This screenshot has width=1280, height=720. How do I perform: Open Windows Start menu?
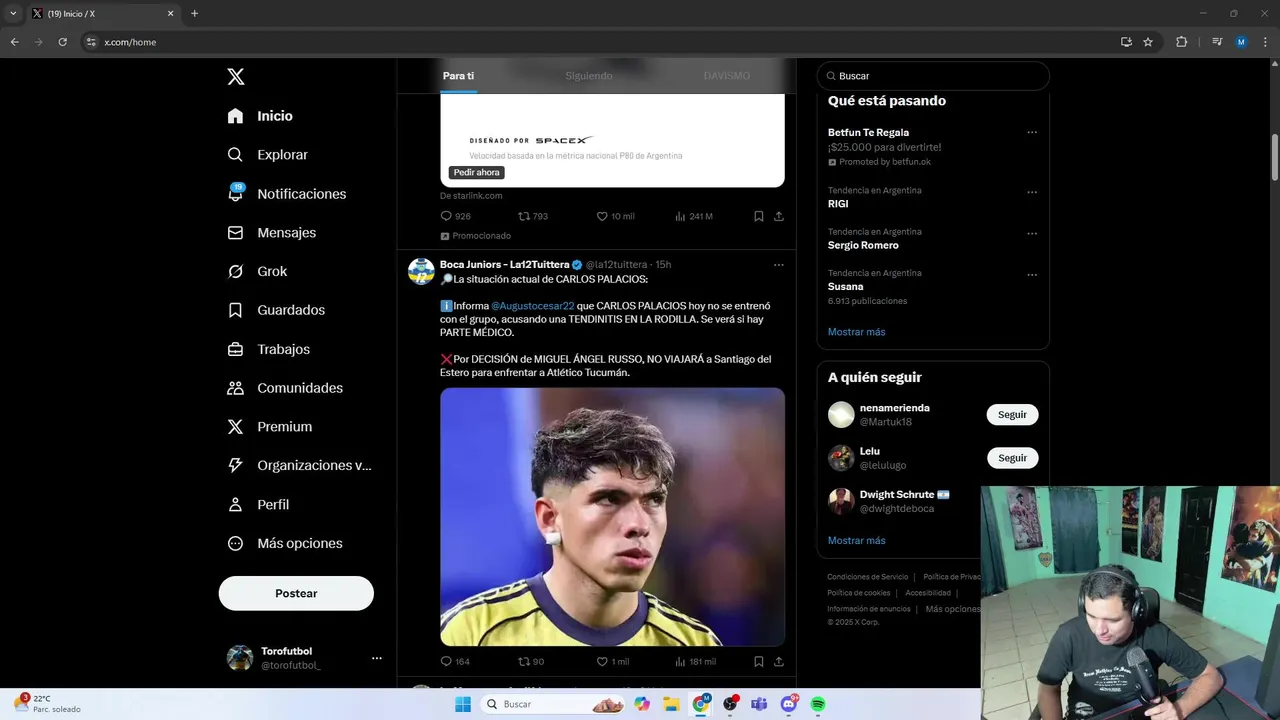point(462,704)
